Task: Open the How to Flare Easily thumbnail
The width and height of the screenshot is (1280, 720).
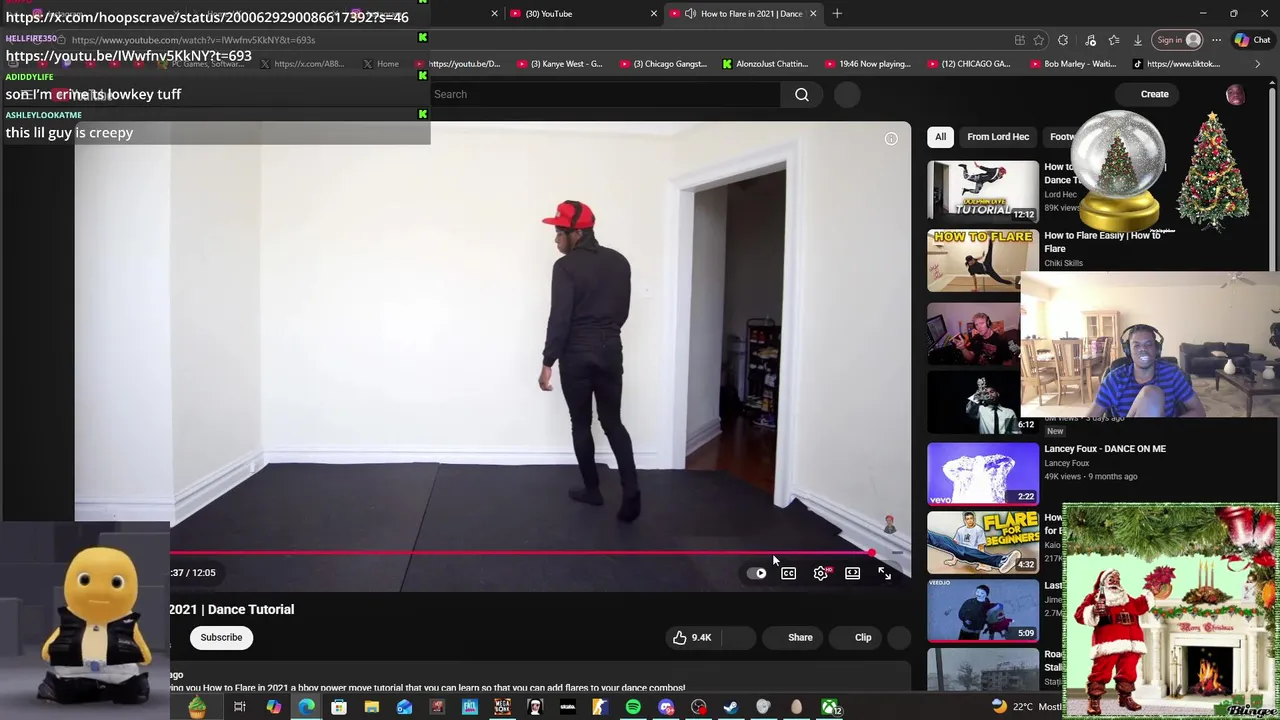Action: tap(983, 260)
